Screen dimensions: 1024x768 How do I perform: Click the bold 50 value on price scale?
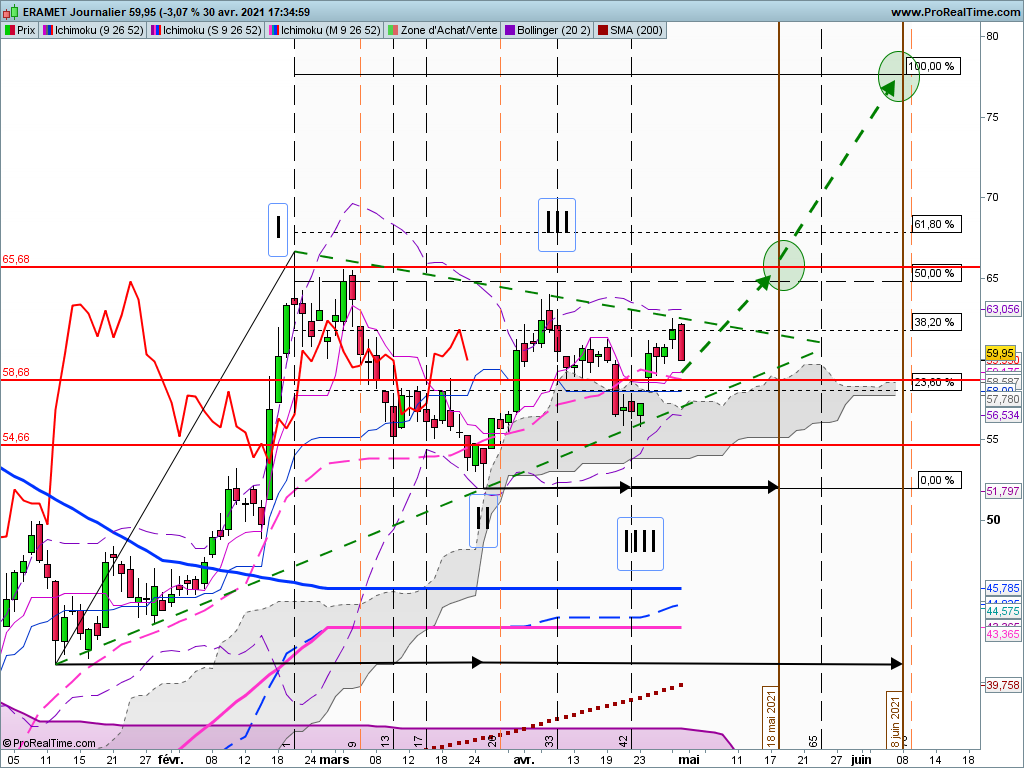(x=993, y=520)
